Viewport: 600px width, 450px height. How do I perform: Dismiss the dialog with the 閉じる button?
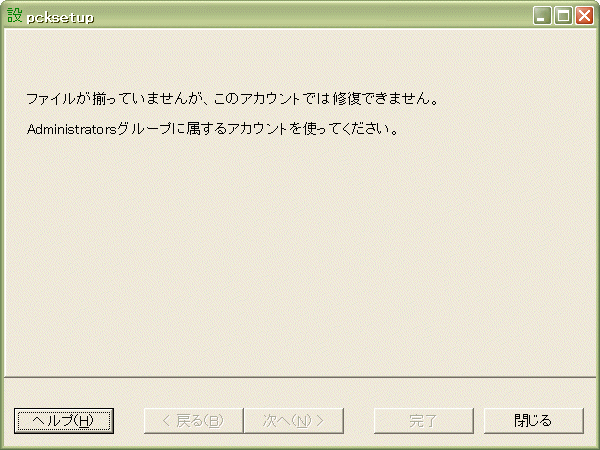[x=534, y=421]
